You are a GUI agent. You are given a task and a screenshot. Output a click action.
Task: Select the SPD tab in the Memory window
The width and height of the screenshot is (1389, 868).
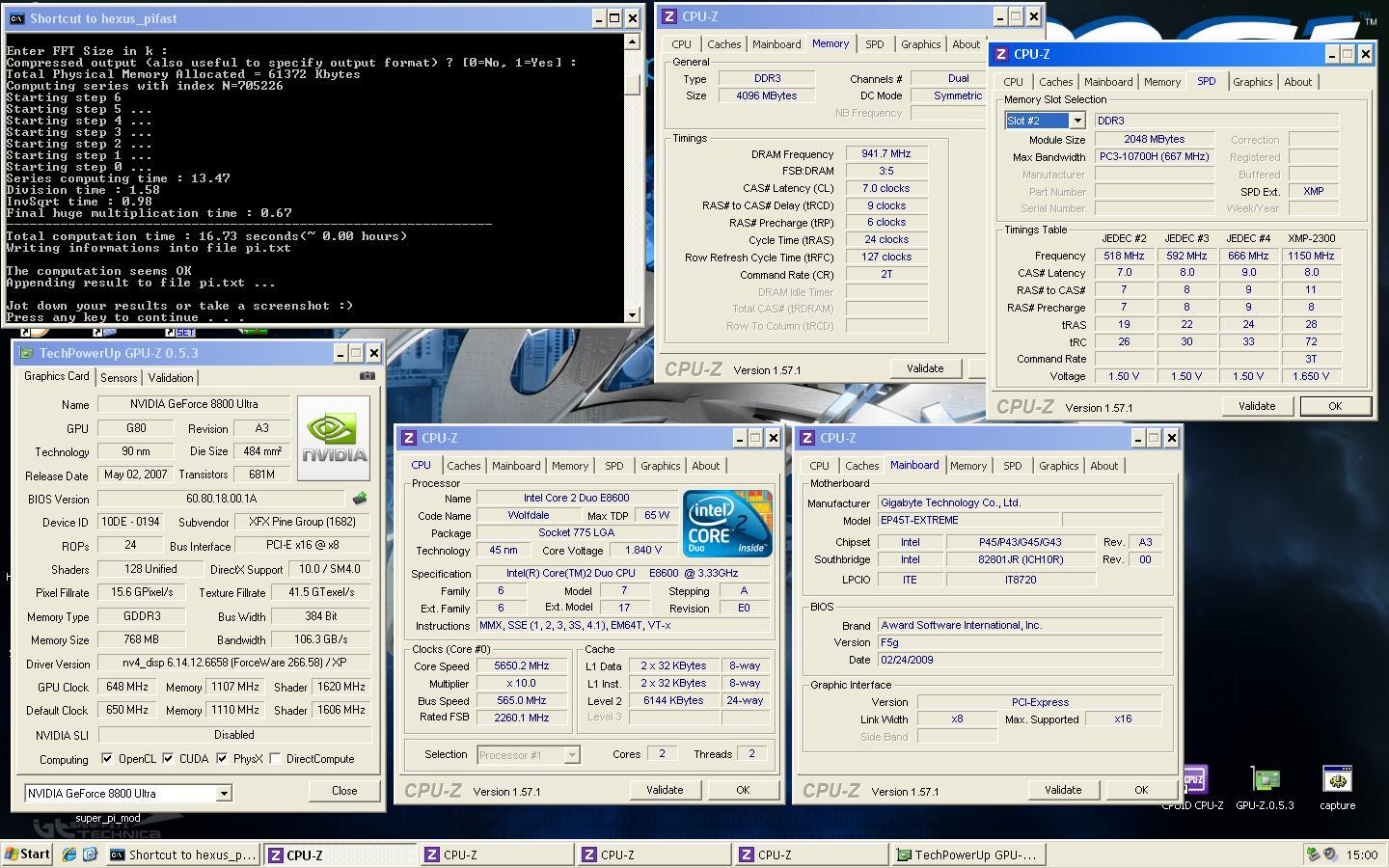point(874,44)
